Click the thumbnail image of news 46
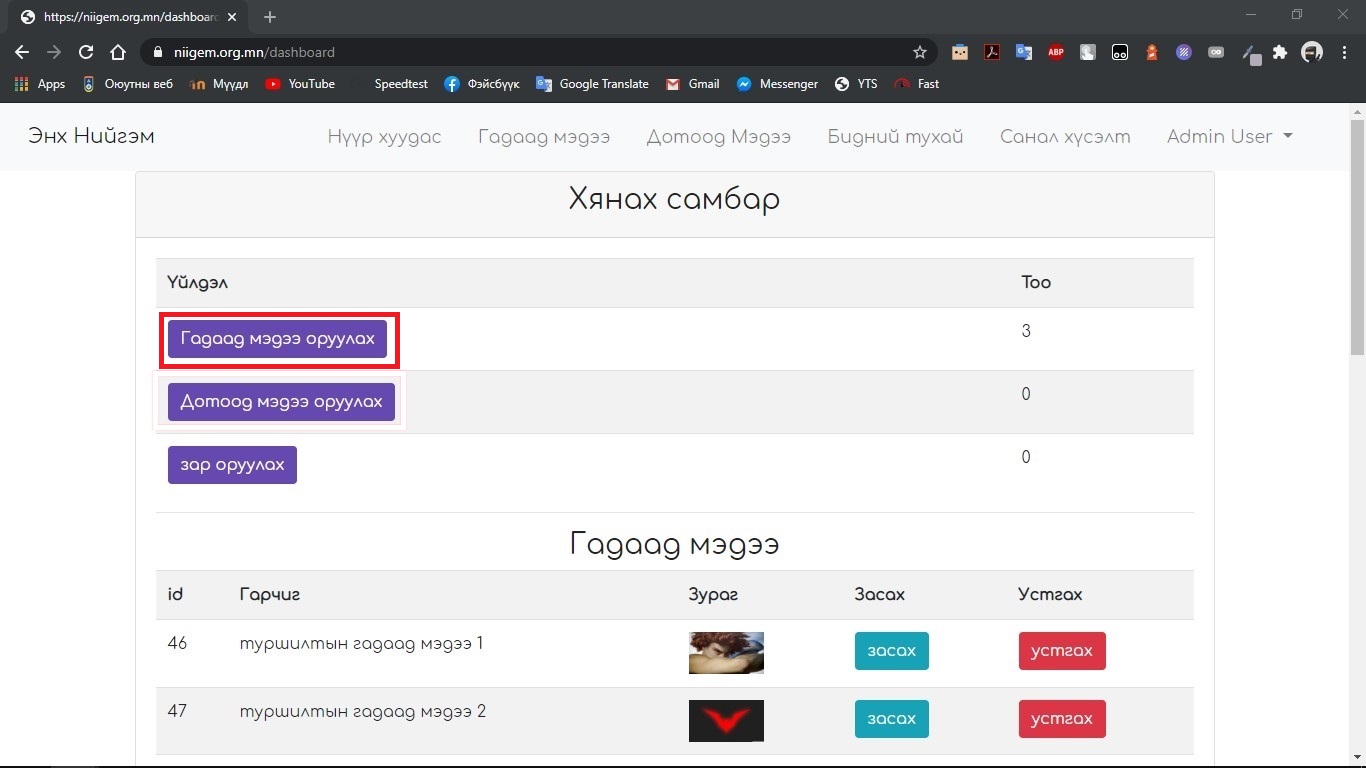The width and height of the screenshot is (1366, 768). (x=726, y=652)
